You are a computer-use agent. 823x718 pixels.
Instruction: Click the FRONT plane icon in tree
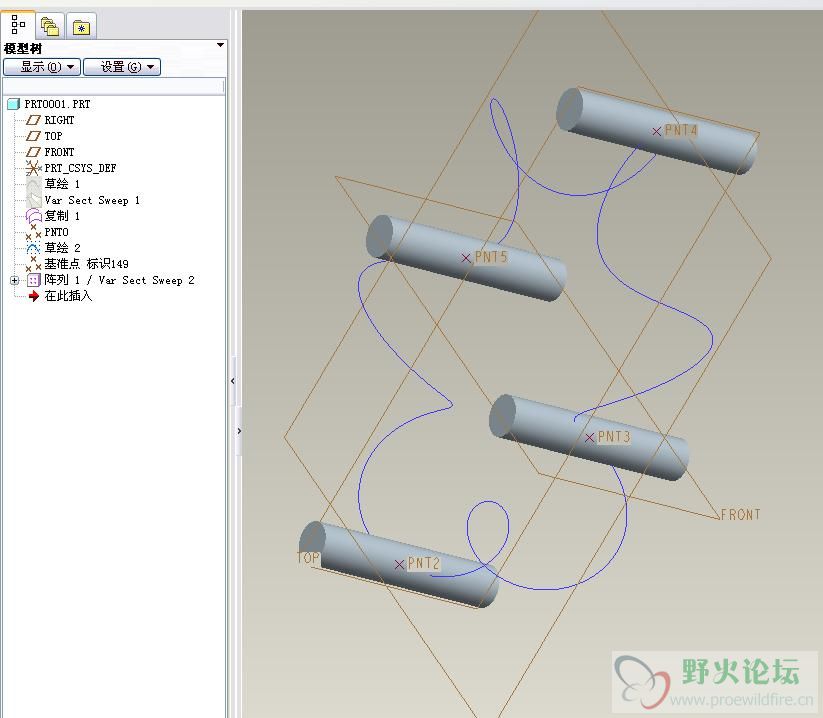point(33,152)
